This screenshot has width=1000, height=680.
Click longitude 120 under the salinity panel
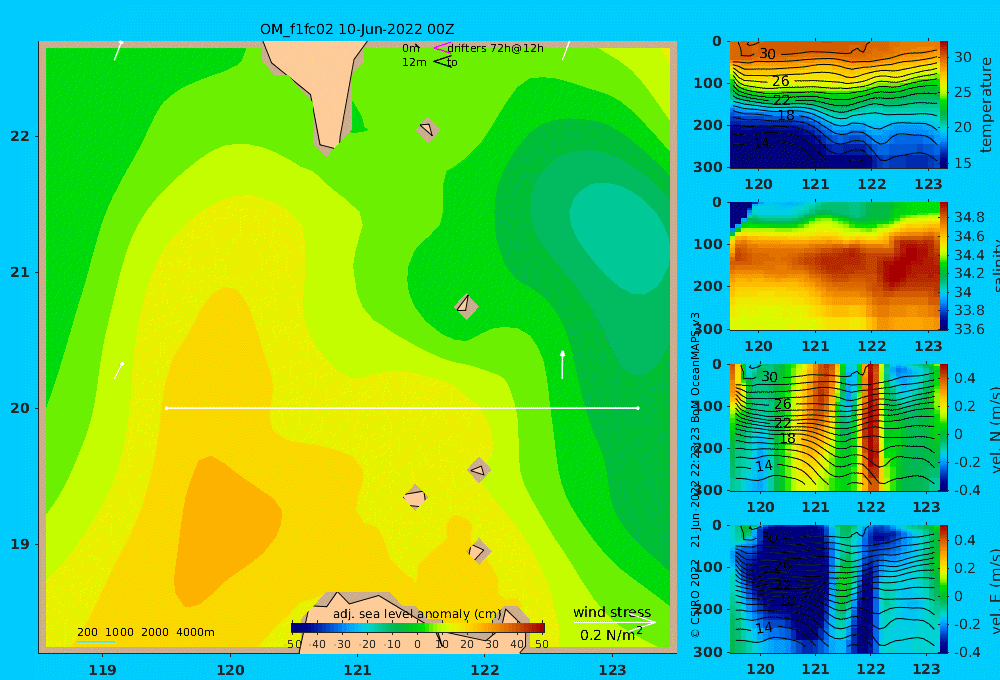(x=759, y=346)
